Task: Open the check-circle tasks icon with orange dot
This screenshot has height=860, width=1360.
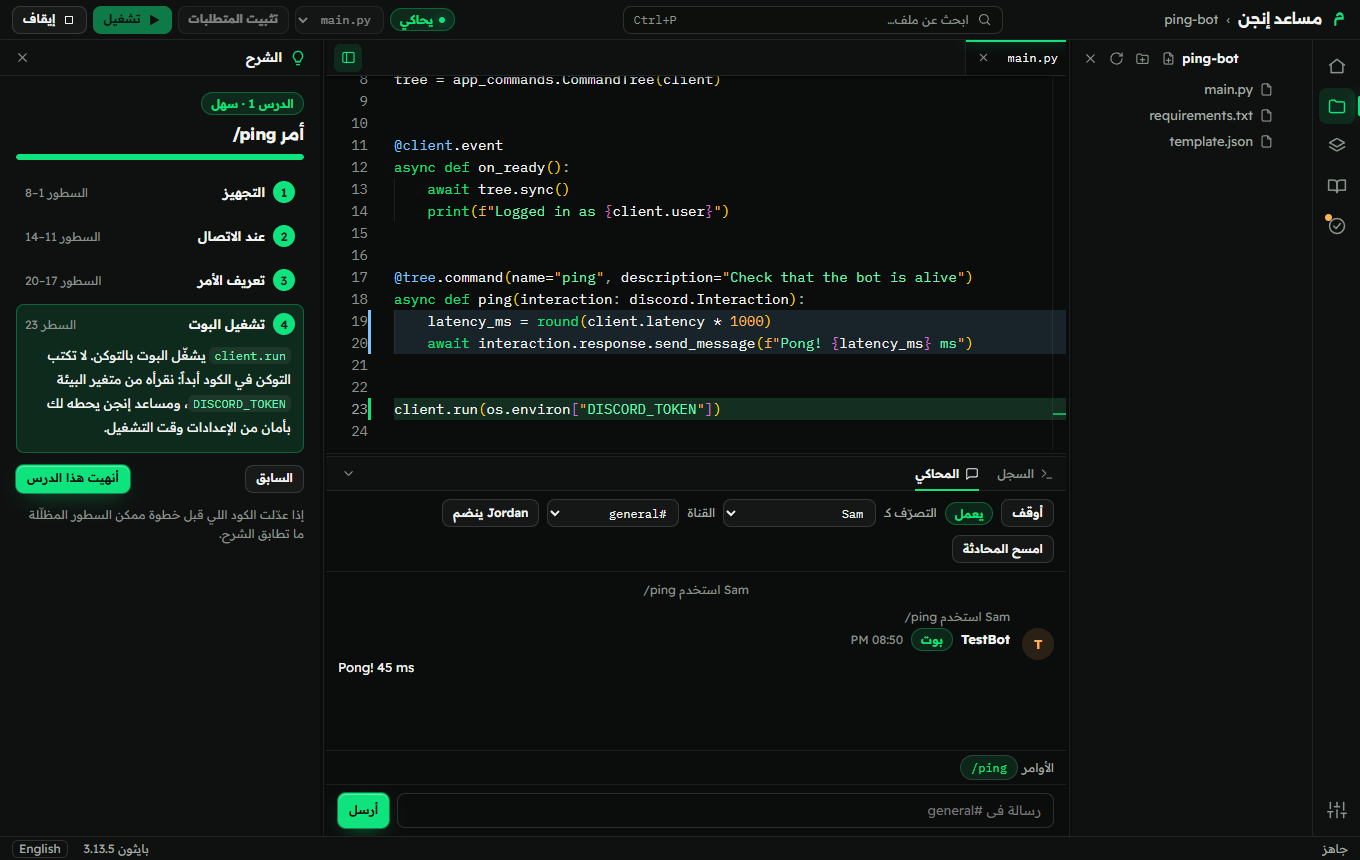Action: coord(1337,226)
